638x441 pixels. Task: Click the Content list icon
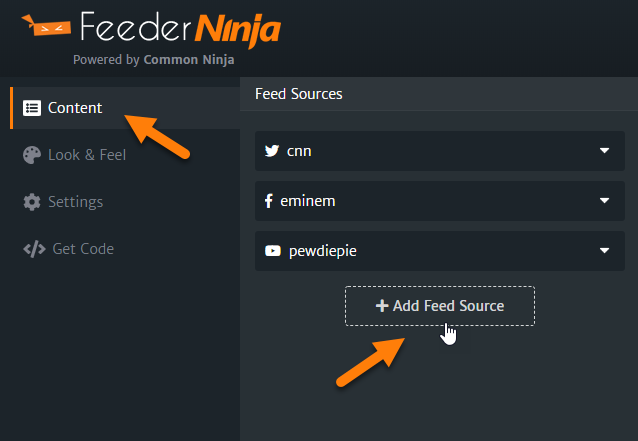[32, 108]
